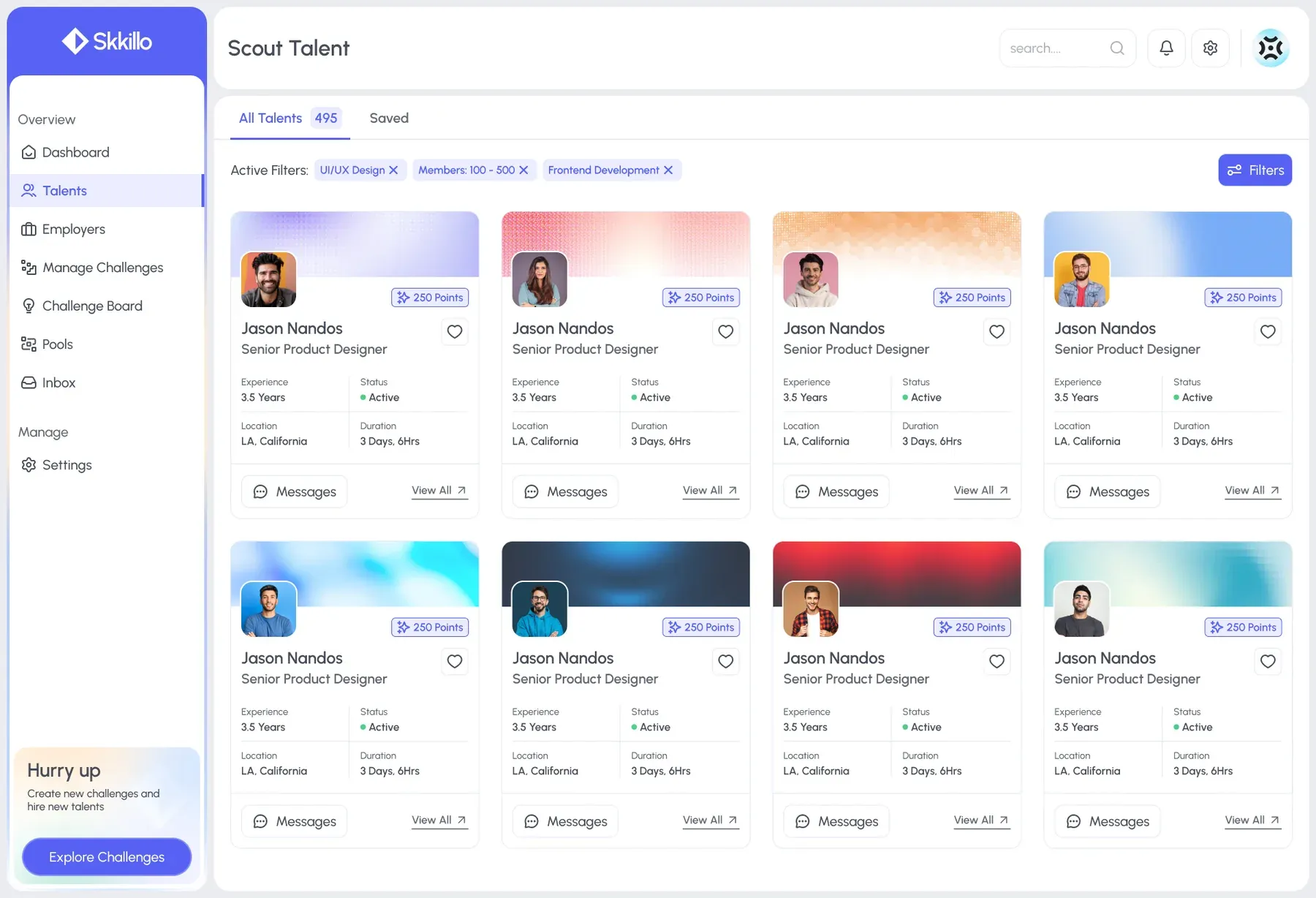Click the avatar on the cyan-banner card
1316x898 pixels.
269,609
